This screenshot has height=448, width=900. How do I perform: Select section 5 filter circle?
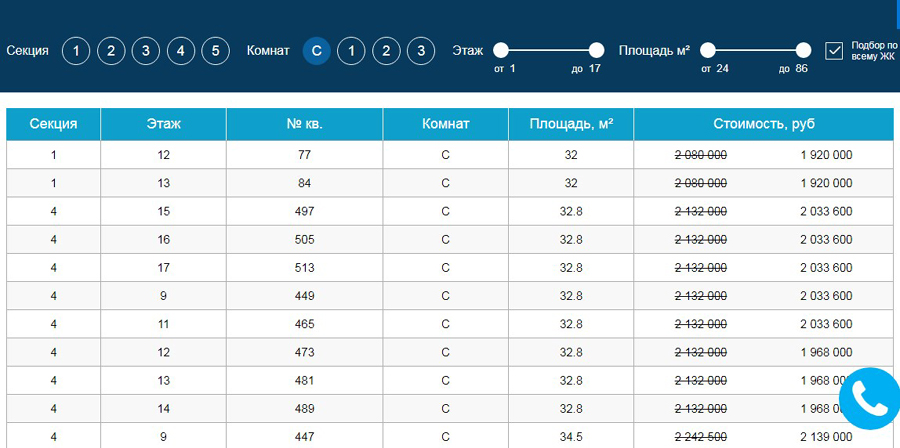point(215,51)
